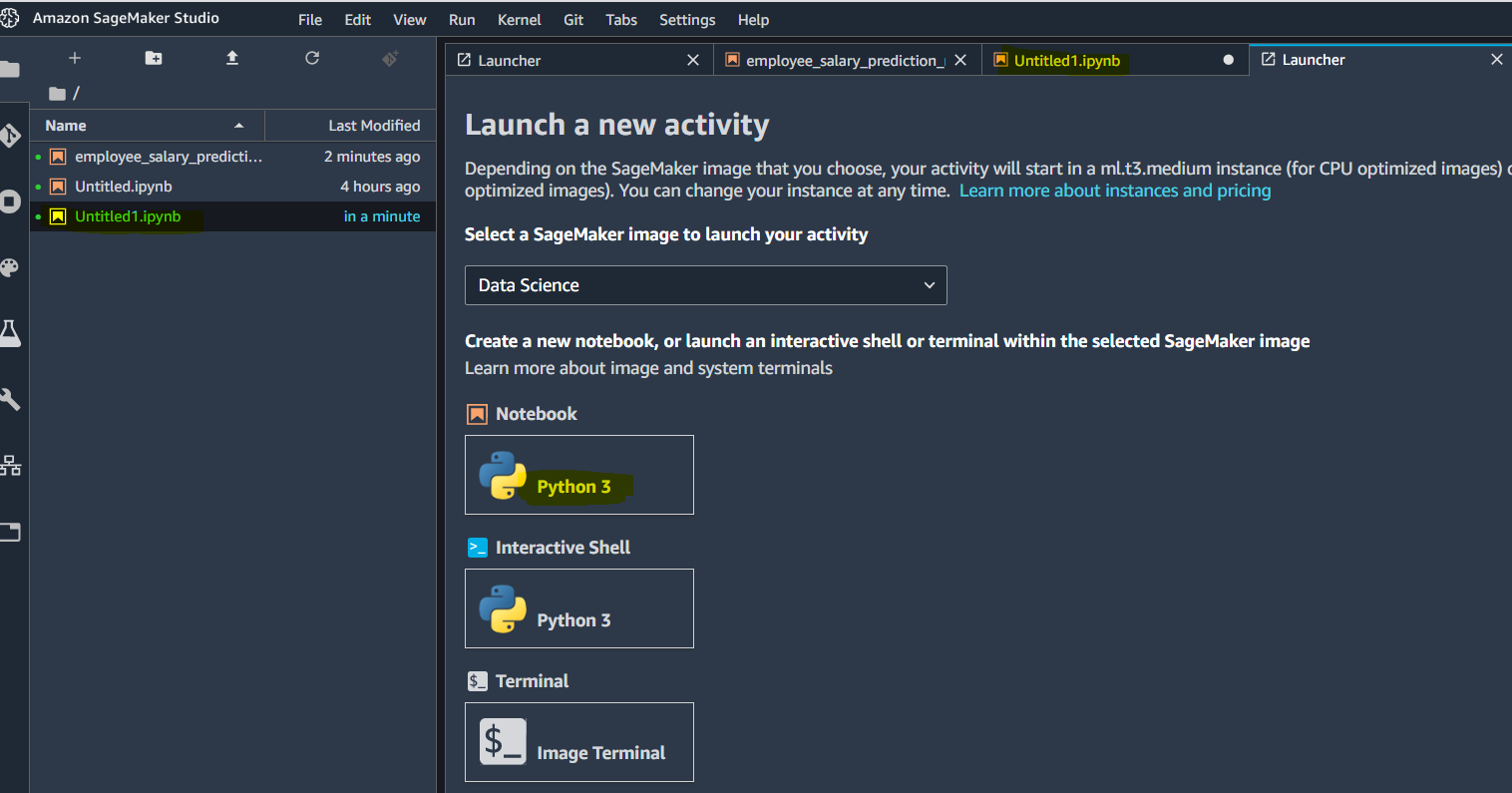Image resolution: width=1512 pixels, height=793 pixels.
Task: Open the Edit menu
Action: pos(358,20)
